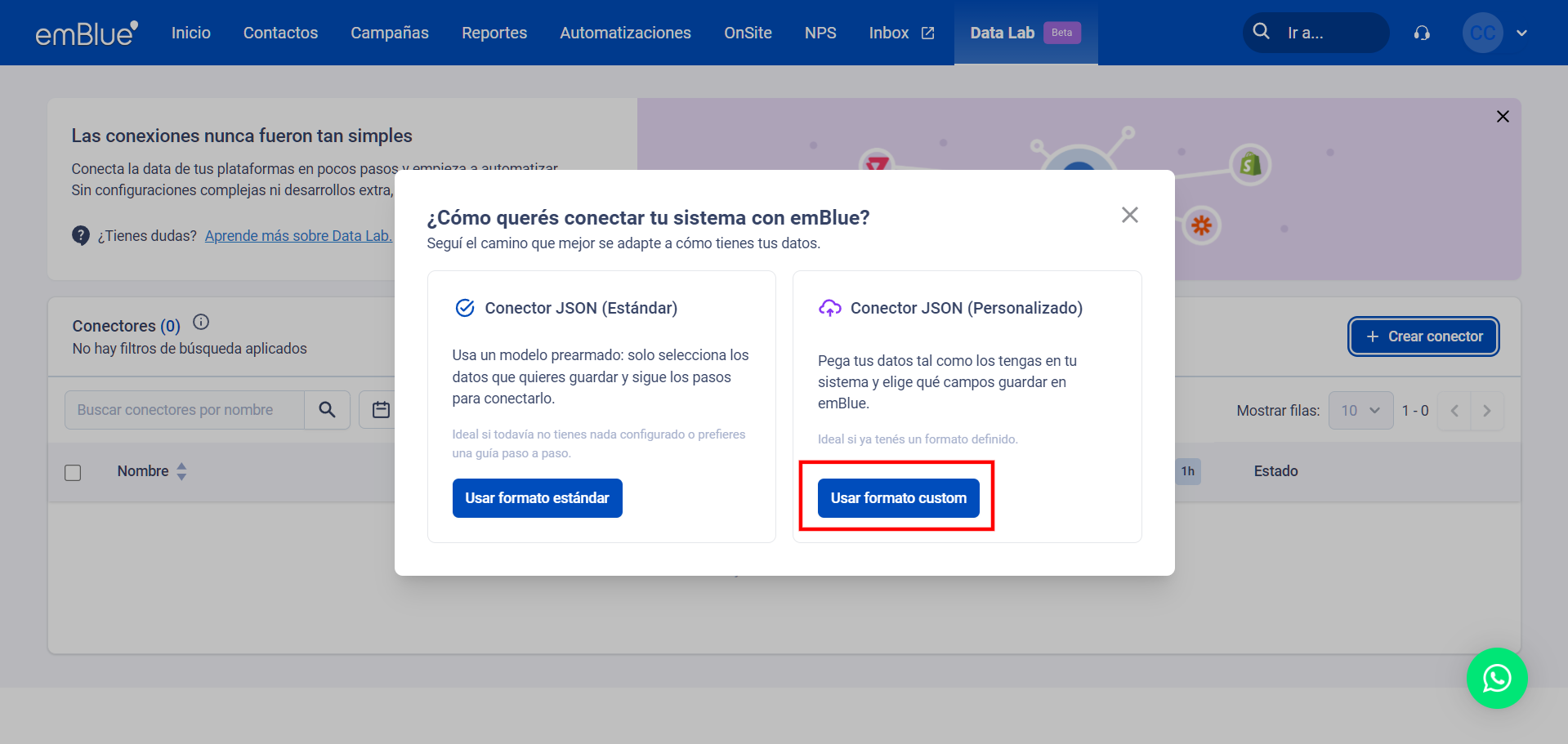Screen dimensions: 1568x744
Task: Open the user account dropdown chevron
Action: pos(1521,33)
